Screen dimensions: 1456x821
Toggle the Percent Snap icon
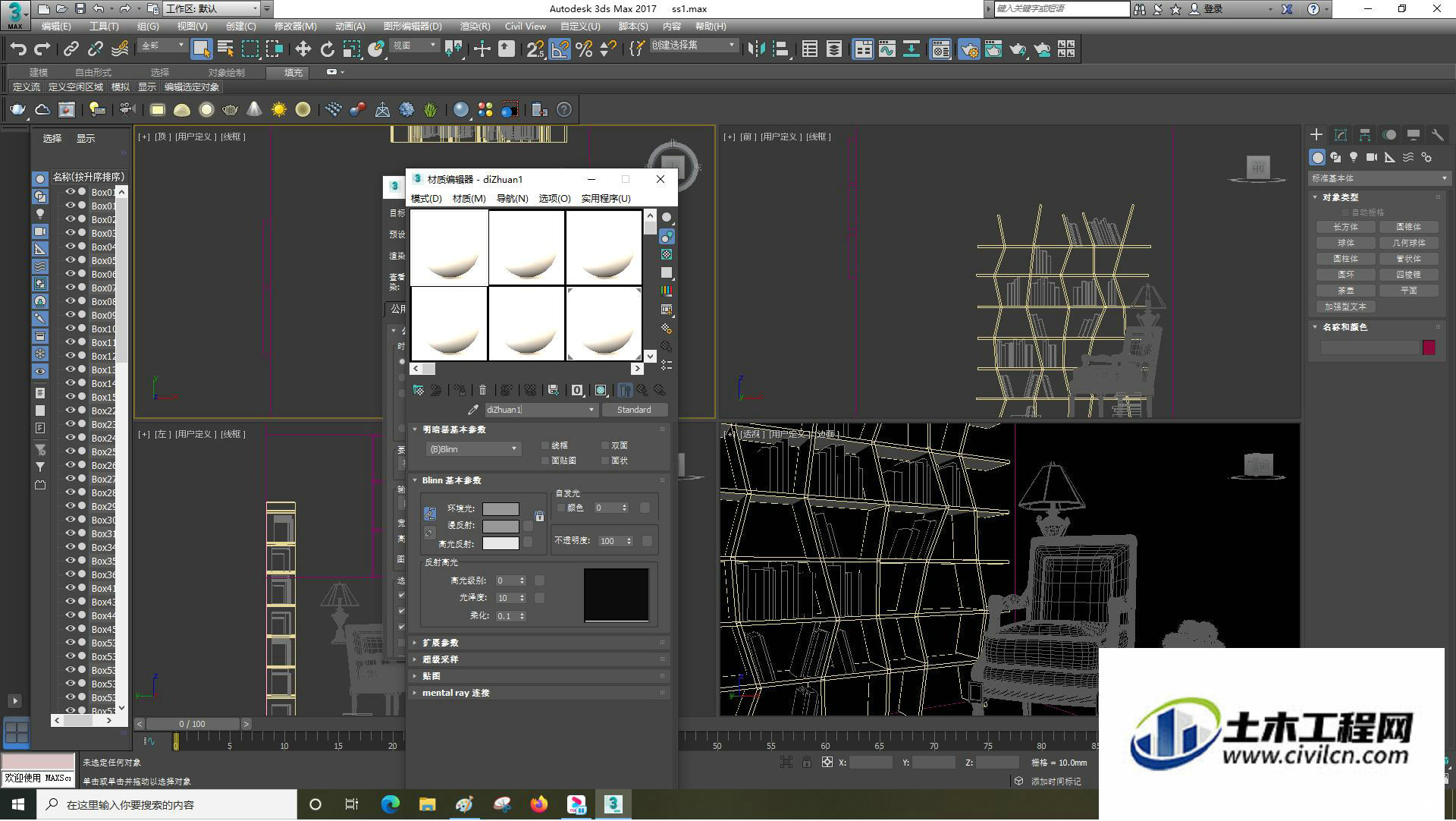coord(584,49)
